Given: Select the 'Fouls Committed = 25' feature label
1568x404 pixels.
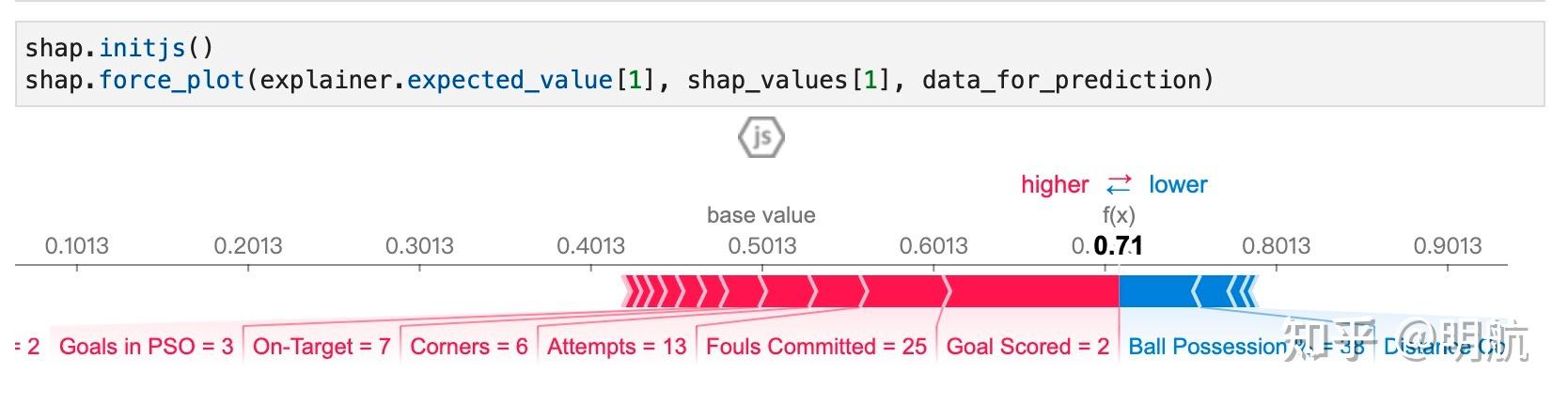Looking at the screenshot, I should (x=816, y=347).
